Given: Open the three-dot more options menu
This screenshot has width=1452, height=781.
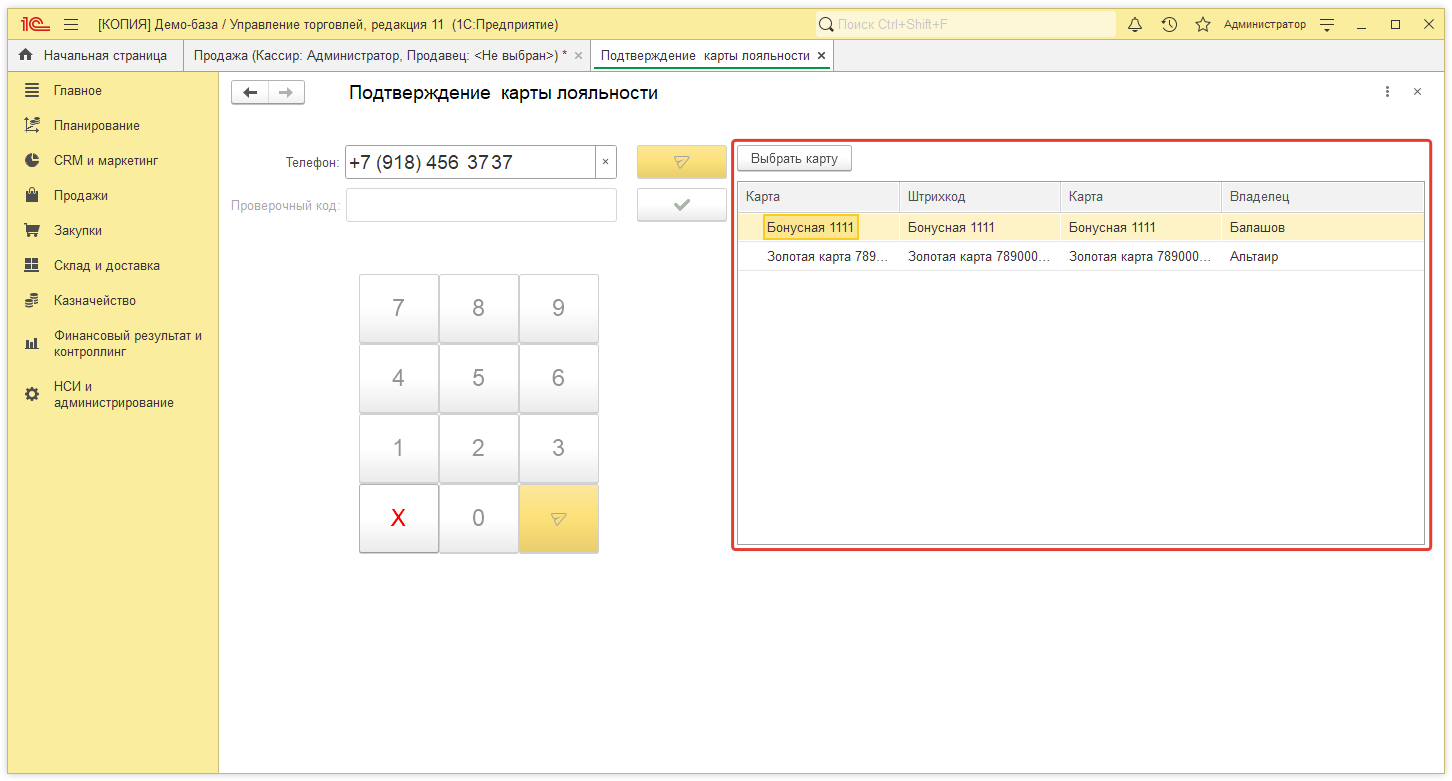Looking at the screenshot, I should (1387, 92).
